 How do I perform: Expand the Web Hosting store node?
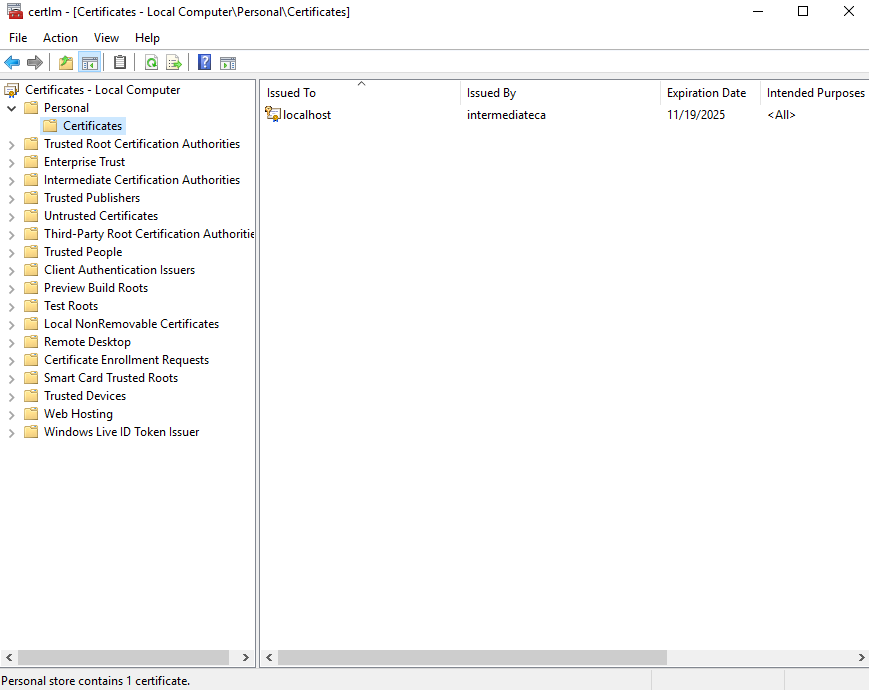point(12,414)
